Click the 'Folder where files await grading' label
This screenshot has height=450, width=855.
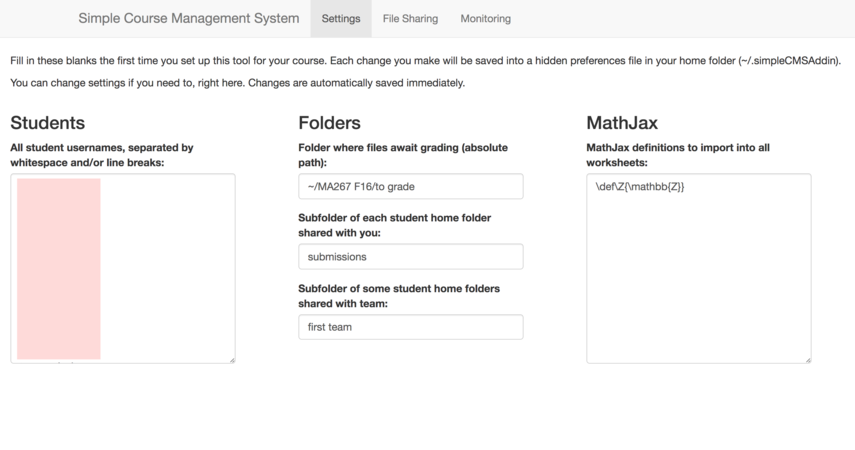click(x=403, y=155)
